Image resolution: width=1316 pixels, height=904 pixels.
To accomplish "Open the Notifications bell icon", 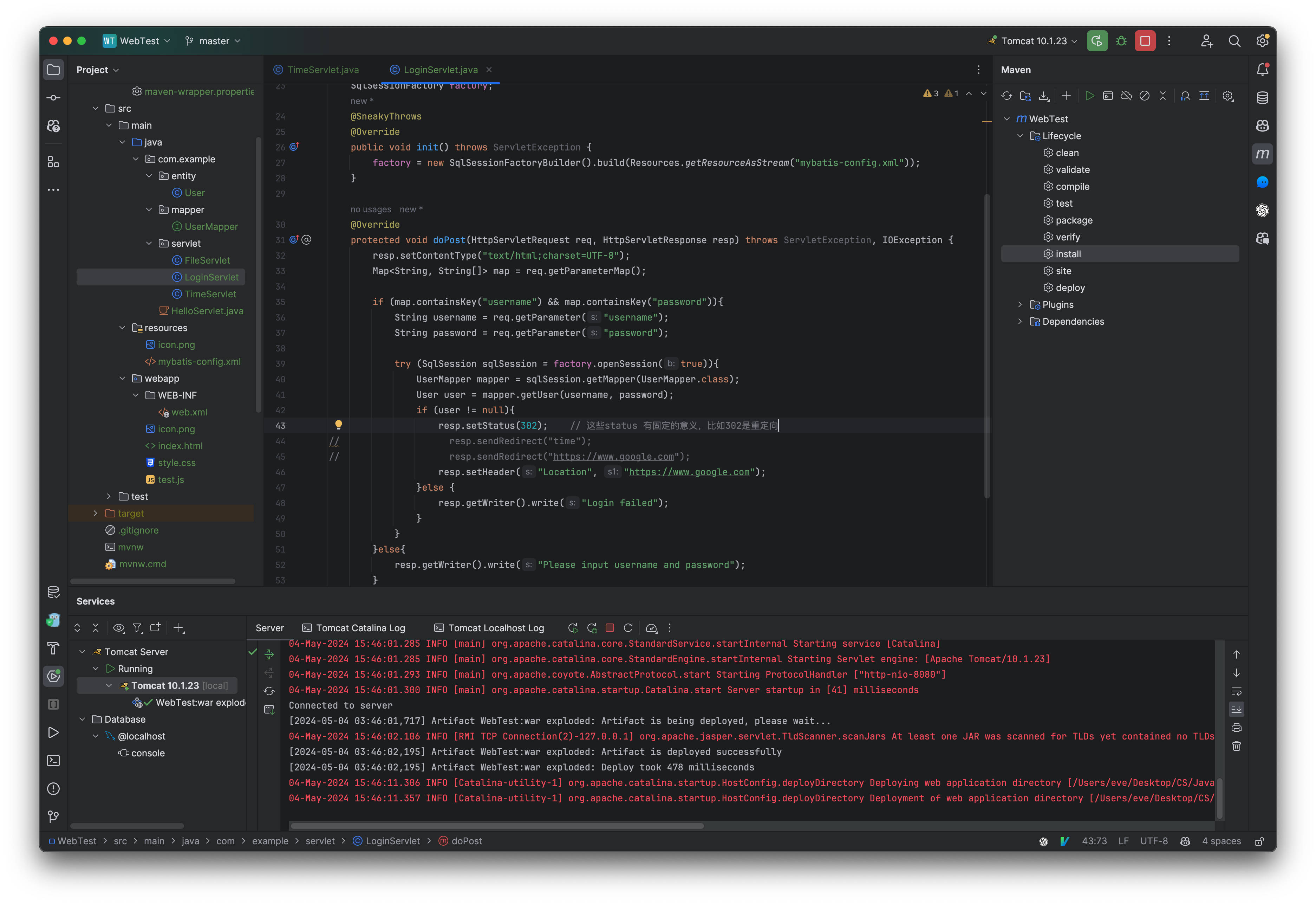I will coord(1262,70).
